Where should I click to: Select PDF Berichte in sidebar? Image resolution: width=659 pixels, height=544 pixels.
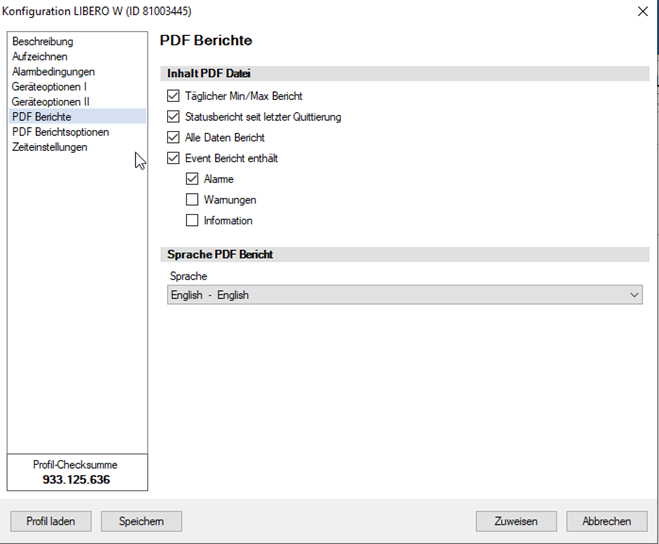point(41,117)
